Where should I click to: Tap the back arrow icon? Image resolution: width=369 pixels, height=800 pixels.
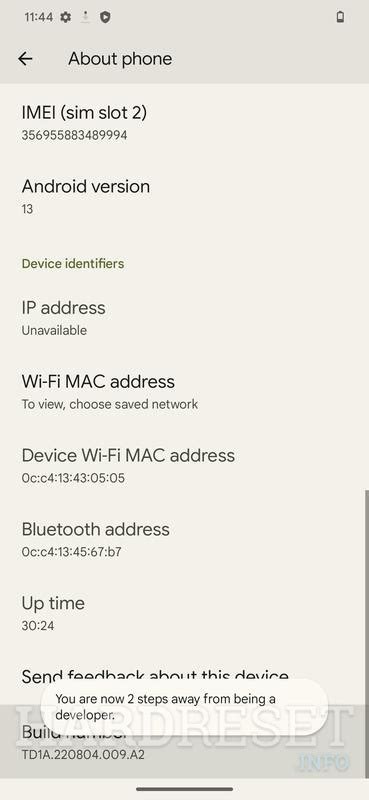click(x=25, y=59)
